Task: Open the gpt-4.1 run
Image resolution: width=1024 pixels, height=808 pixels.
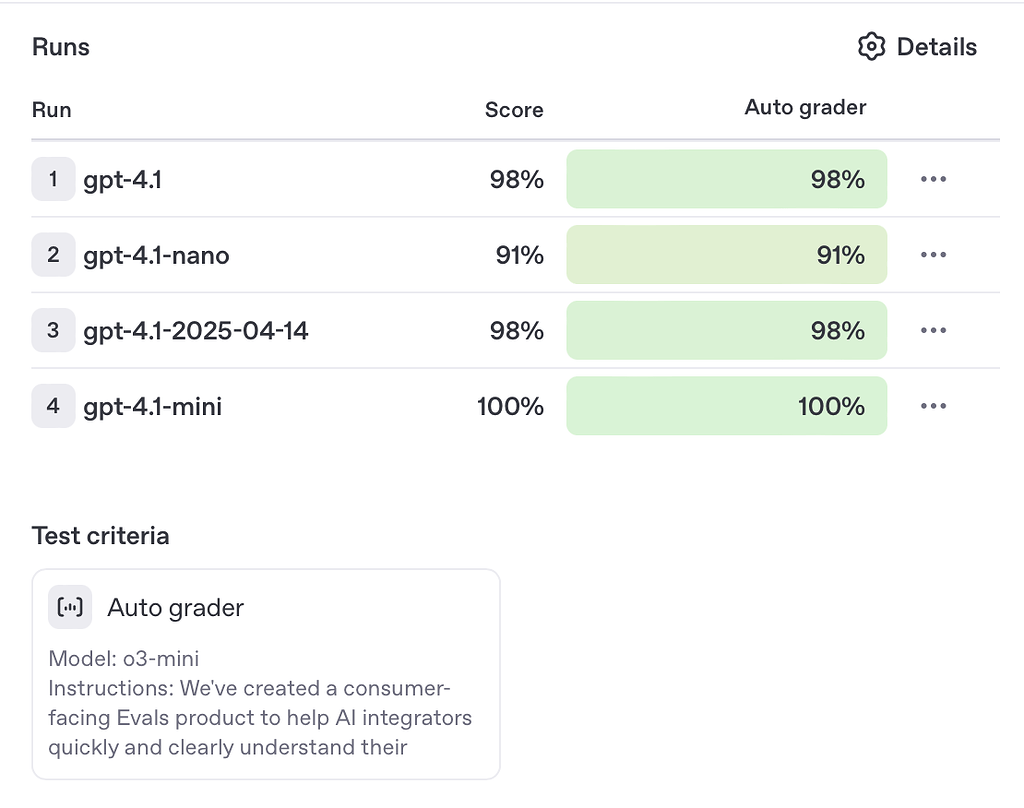Action: [122, 180]
